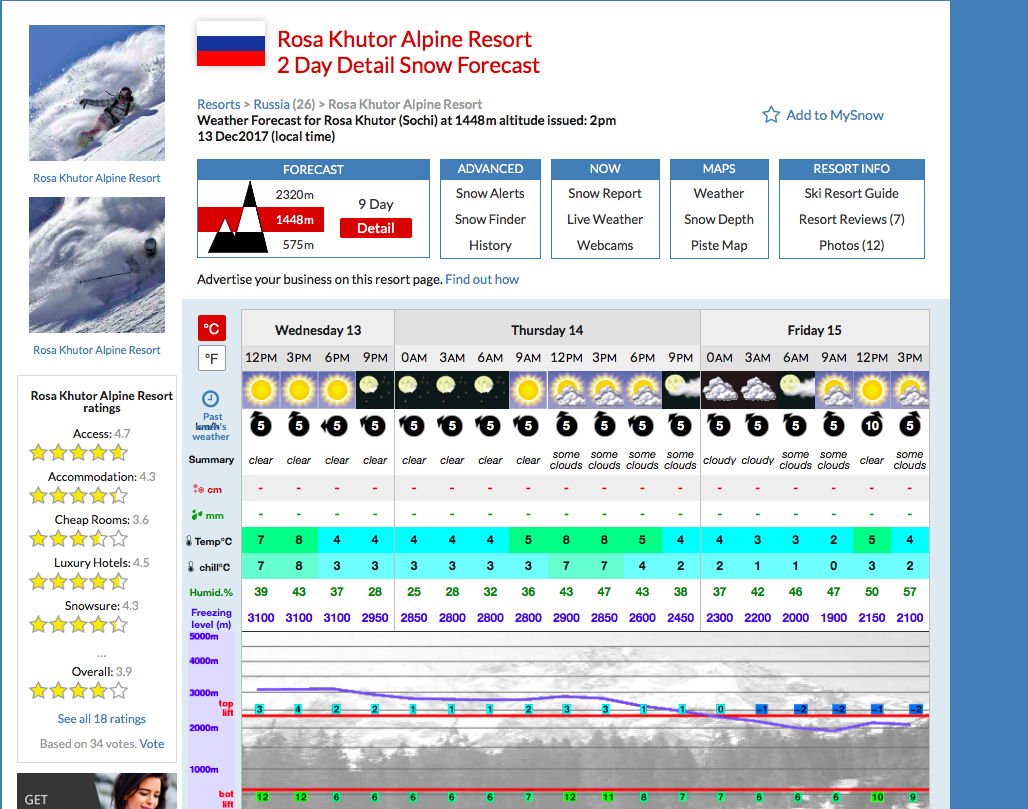Click the Cheap Rooms star rating icons
The image size is (1028, 809).
tap(78, 538)
